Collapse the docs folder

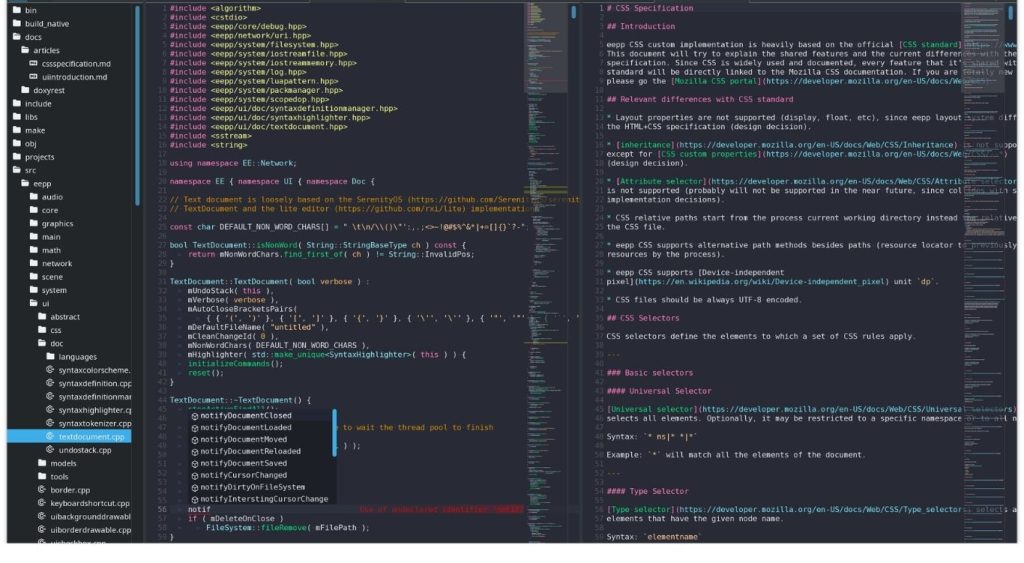pyautogui.click(x=17, y=37)
